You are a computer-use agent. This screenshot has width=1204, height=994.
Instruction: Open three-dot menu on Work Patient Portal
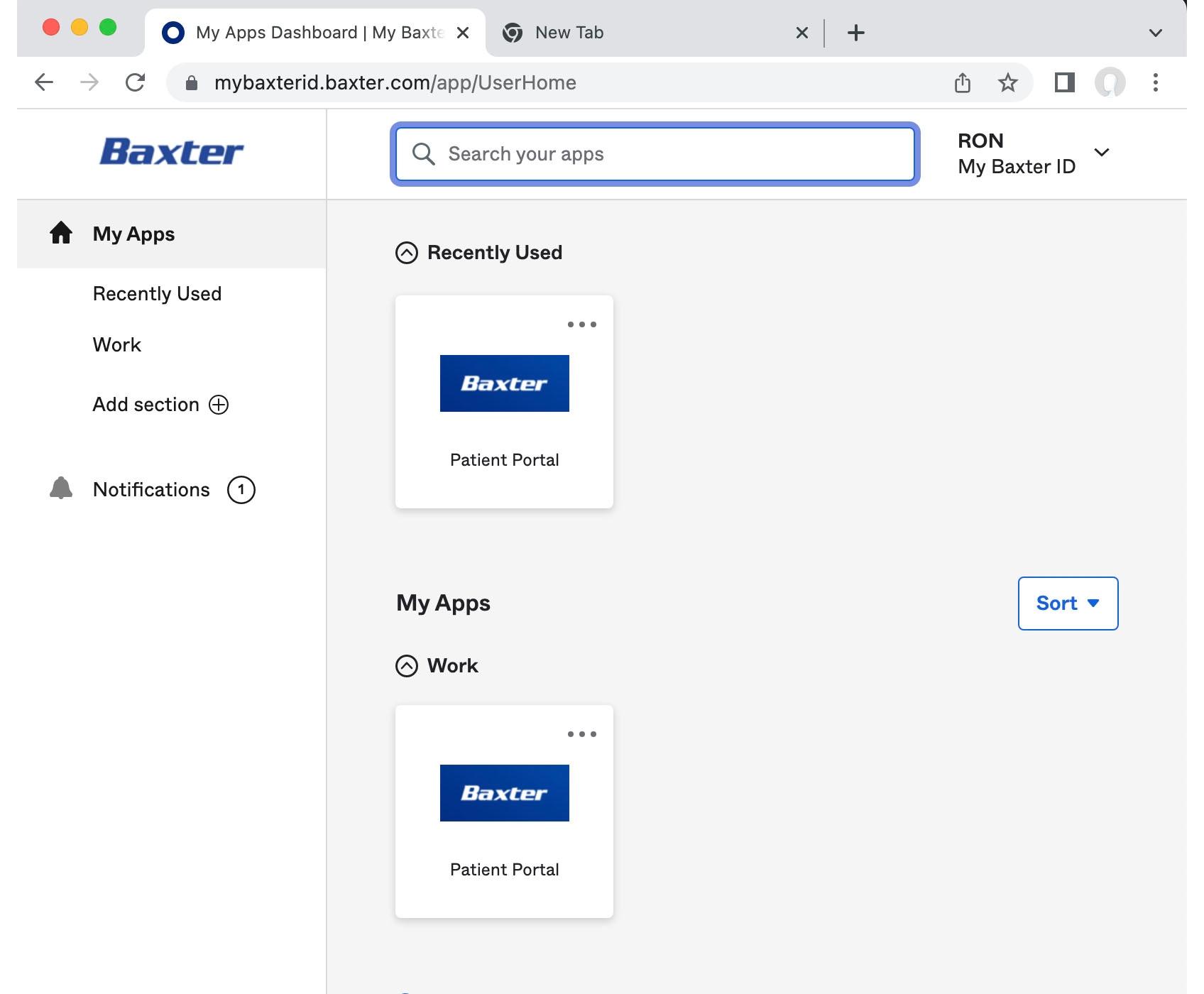pos(581,734)
